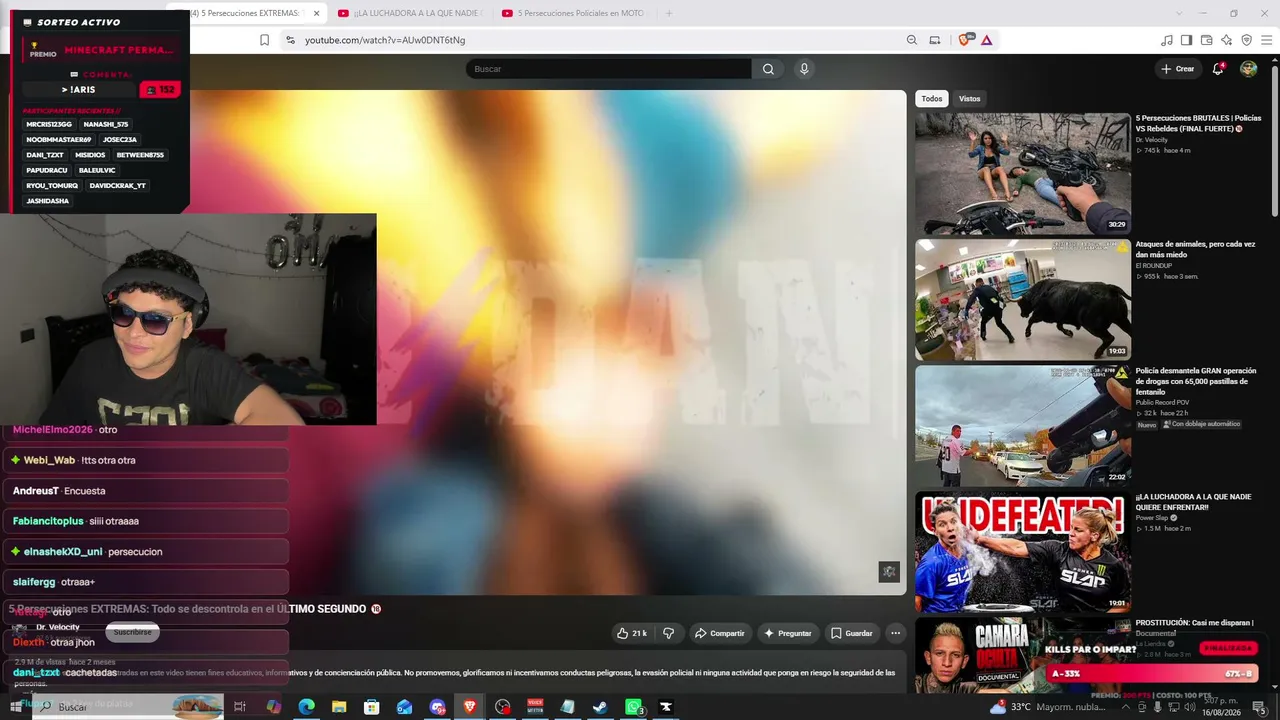Like the video with thumbs-up button
Screen dimensions: 1280x720
(x=632, y=633)
